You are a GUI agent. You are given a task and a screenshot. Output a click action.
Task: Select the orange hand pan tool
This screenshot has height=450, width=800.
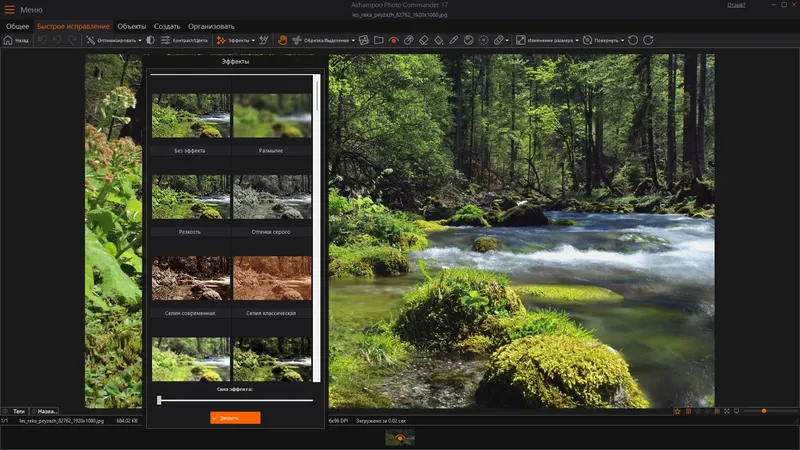(282, 40)
